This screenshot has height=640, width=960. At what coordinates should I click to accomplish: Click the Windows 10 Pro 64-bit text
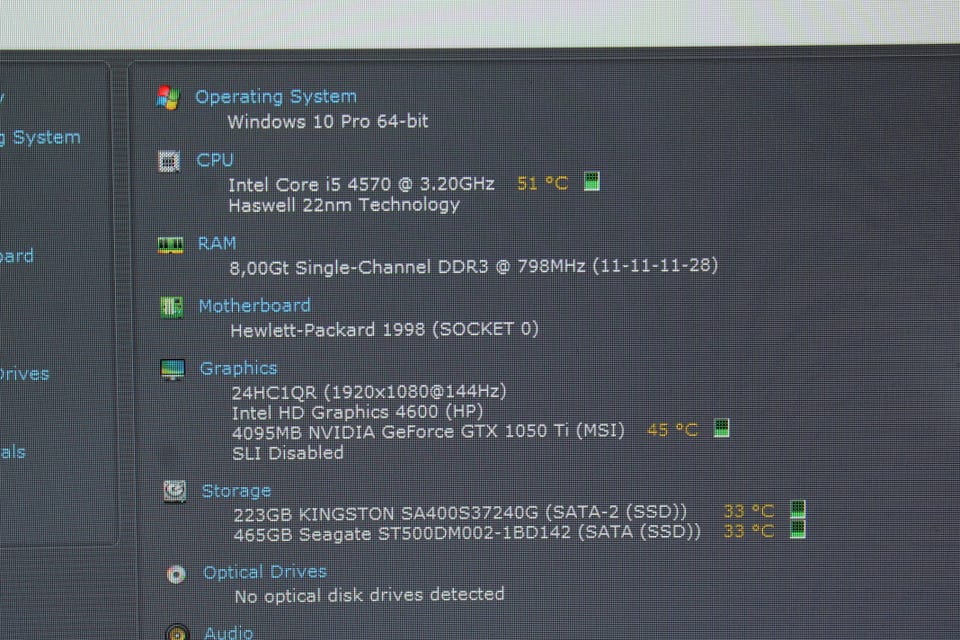coord(328,121)
